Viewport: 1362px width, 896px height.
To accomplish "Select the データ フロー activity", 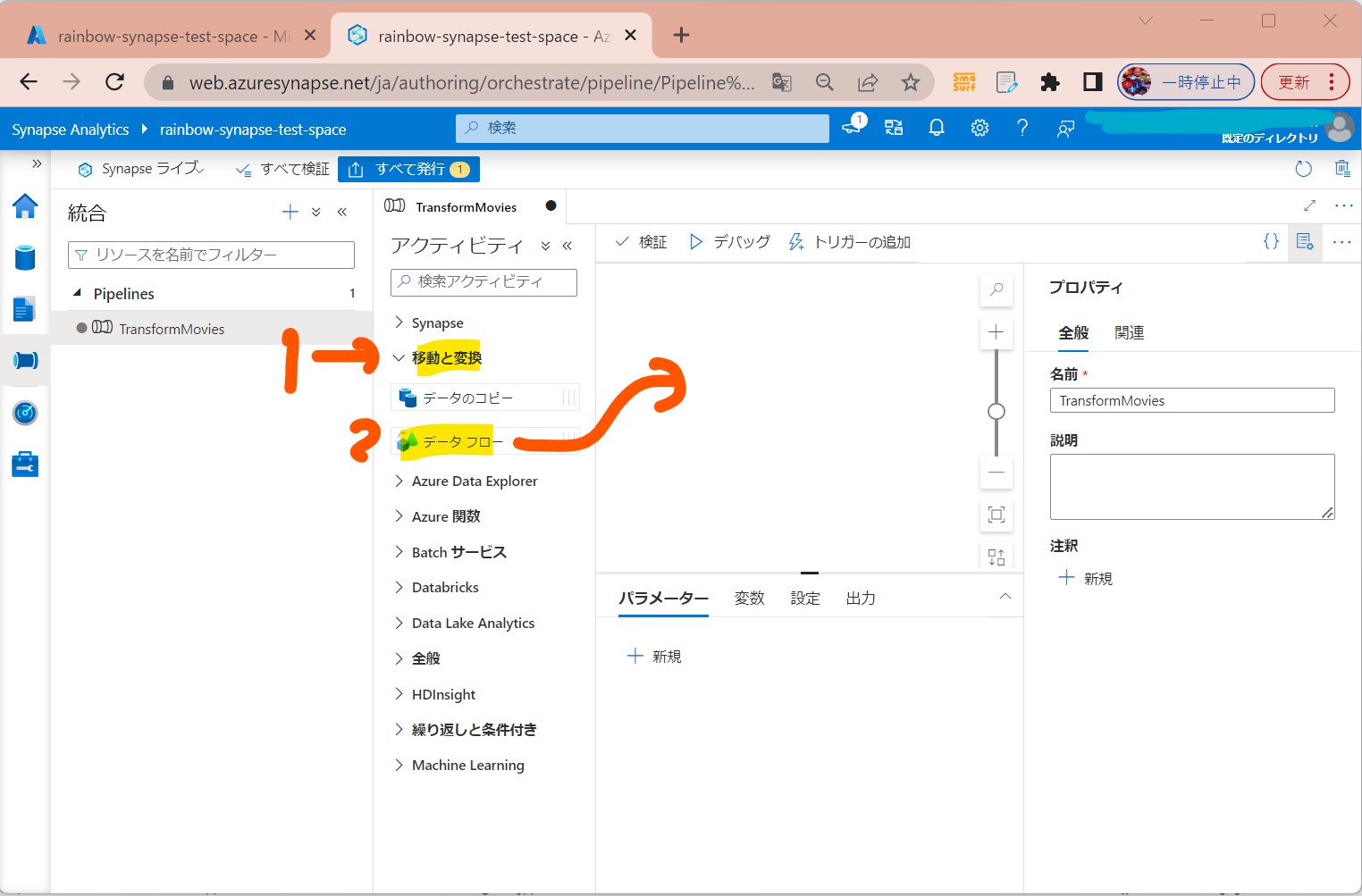I will click(484, 441).
